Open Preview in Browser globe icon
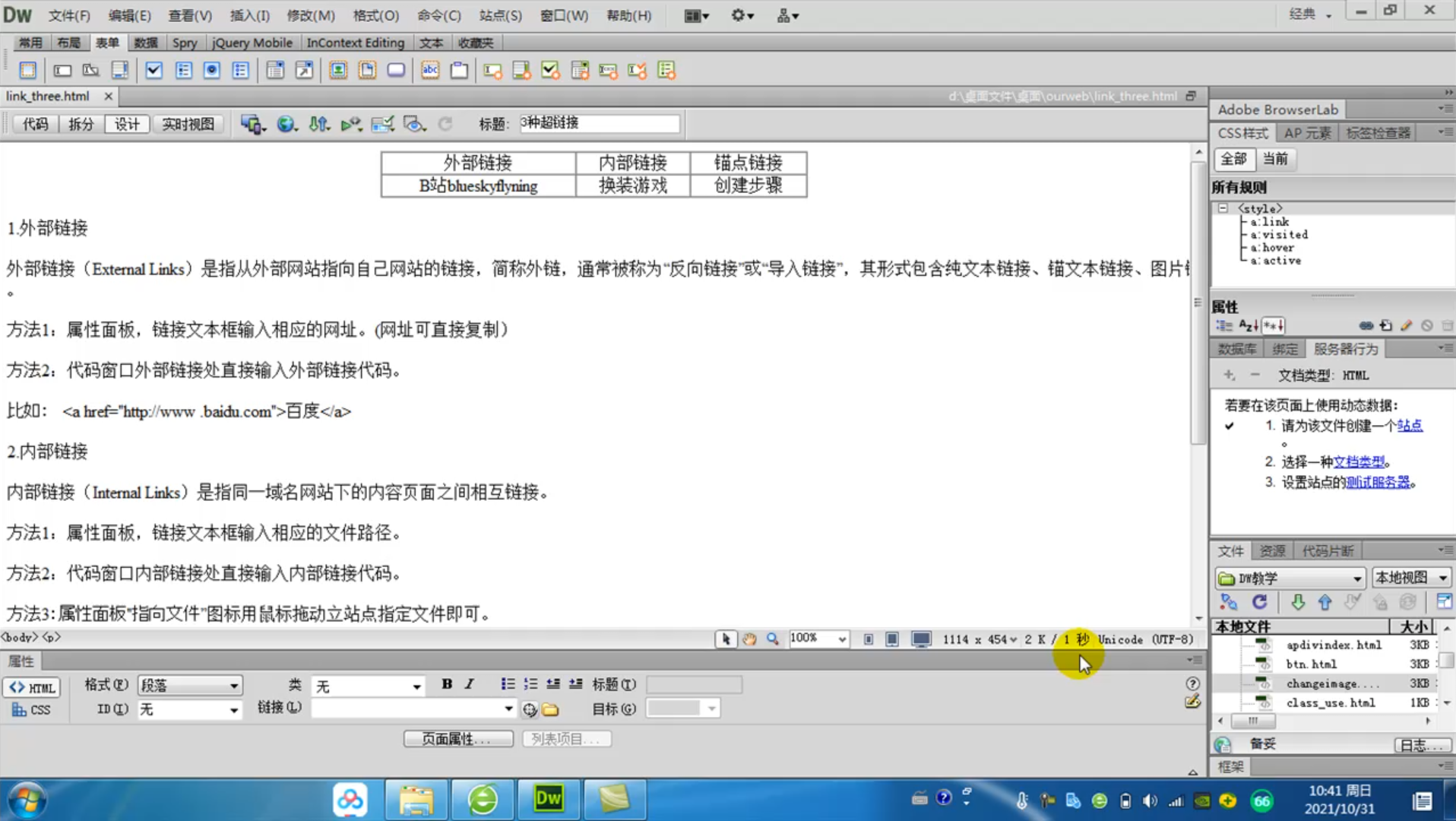The height and width of the screenshot is (821, 1456). pos(286,124)
